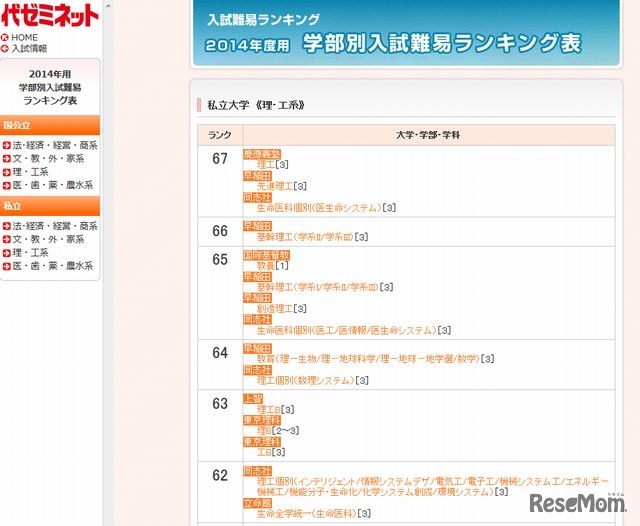Click arrow icon beside 国公立 文・教・外・家系
Screen dimensions: 640x526
coord(7,159)
